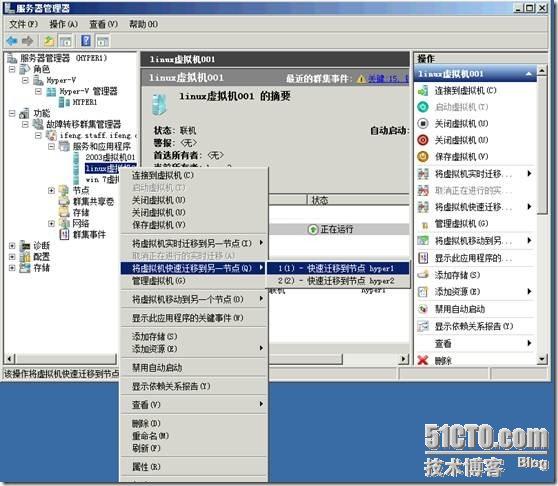Click the 状态 column header
The width and height of the screenshot is (558, 486).
[x=320, y=200]
